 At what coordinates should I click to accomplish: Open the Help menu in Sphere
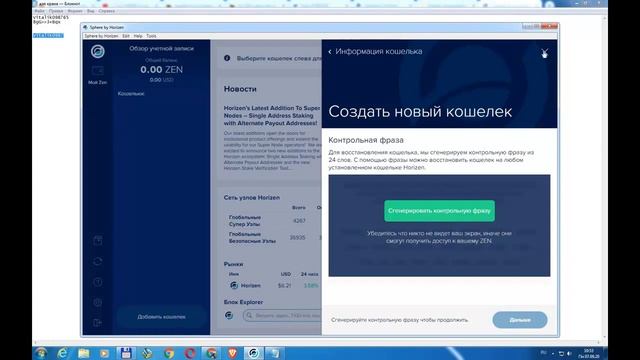coord(138,36)
